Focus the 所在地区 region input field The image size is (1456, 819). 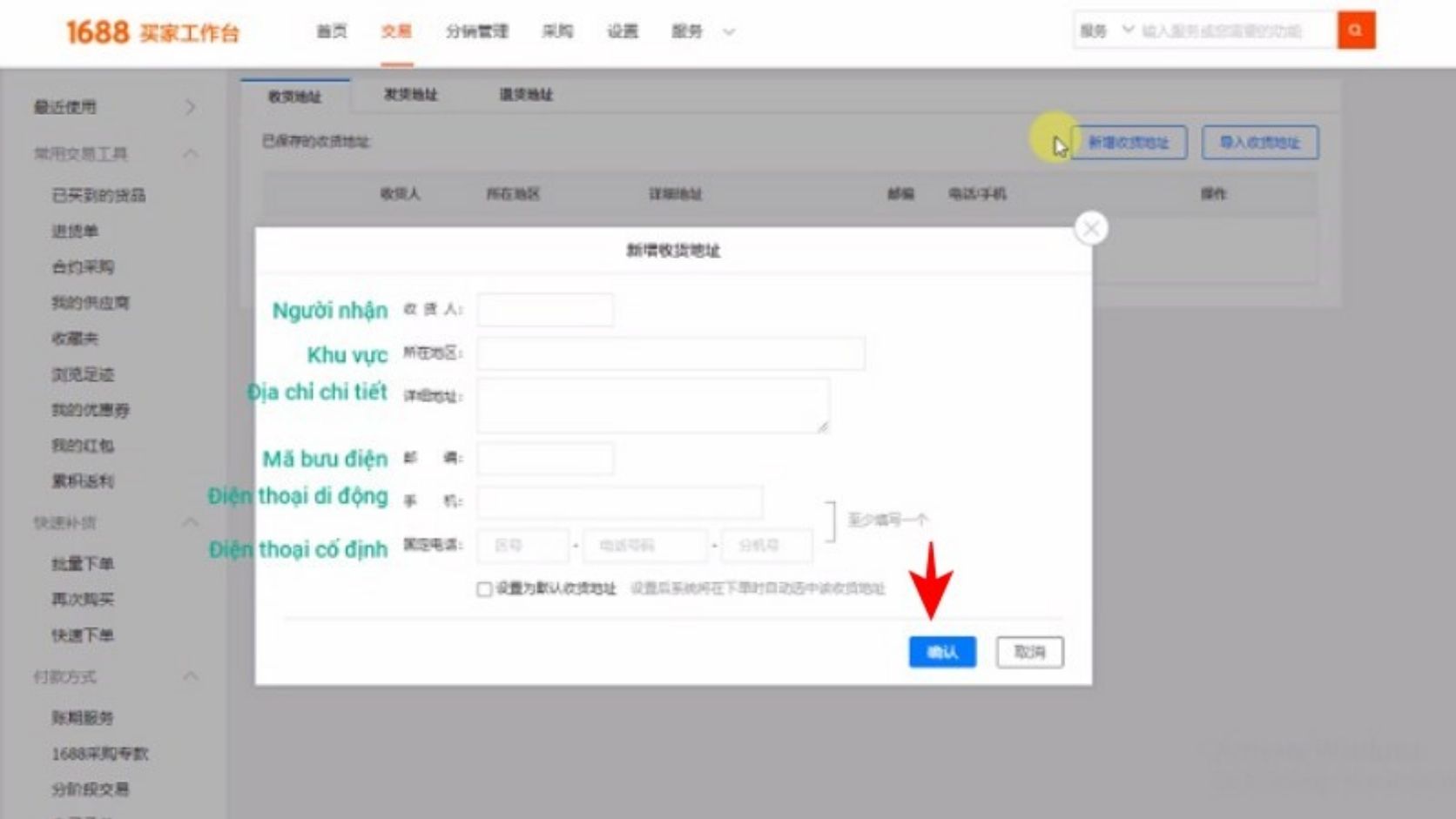point(671,353)
